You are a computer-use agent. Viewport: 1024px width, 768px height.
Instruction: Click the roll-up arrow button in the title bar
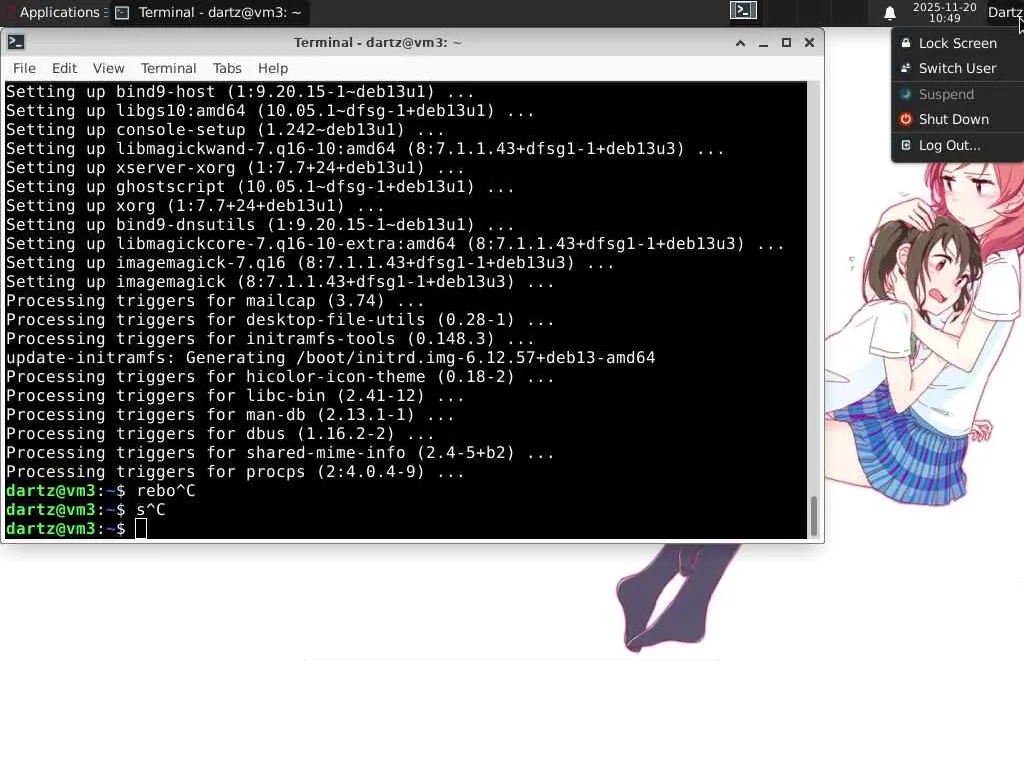[741, 43]
